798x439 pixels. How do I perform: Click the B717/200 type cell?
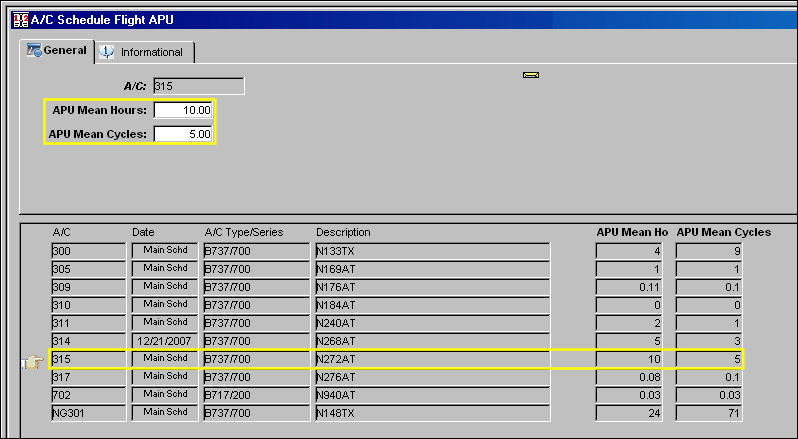[x=256, y=395]
